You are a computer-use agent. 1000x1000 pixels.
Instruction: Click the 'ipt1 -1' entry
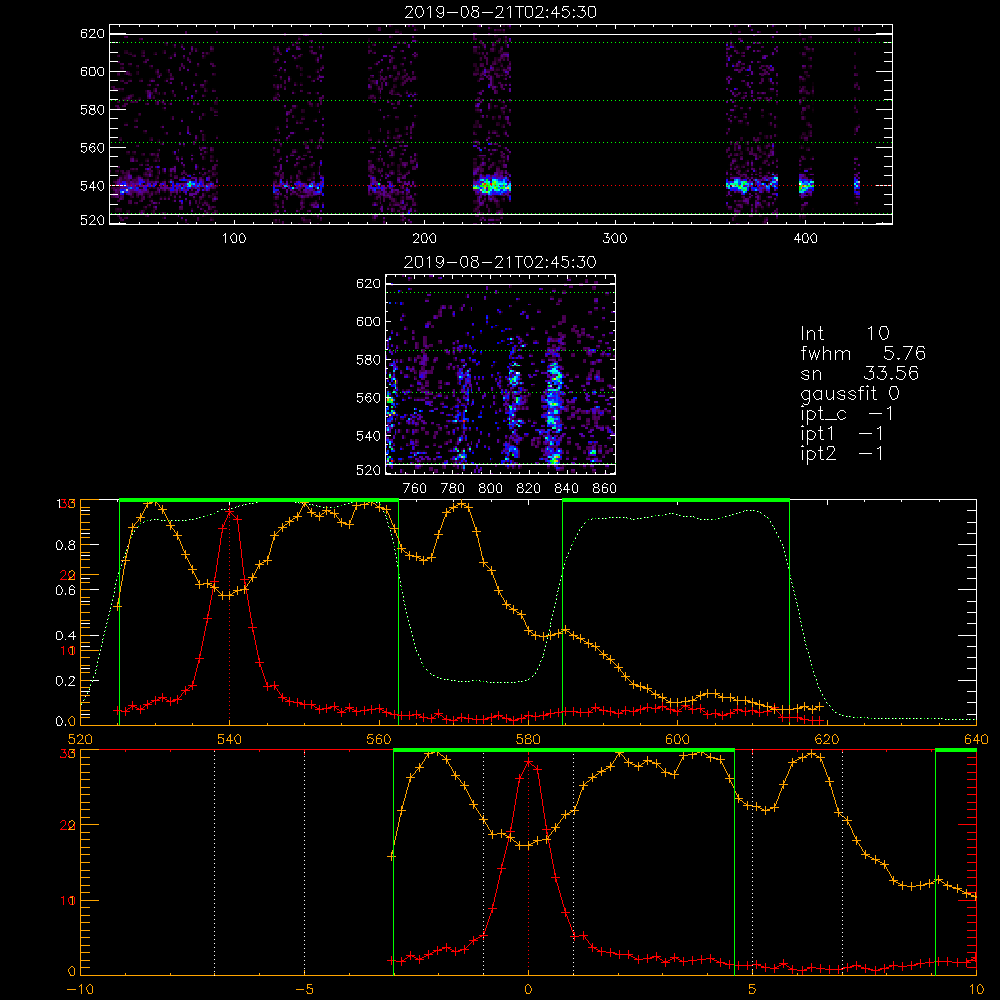[842, 434]
